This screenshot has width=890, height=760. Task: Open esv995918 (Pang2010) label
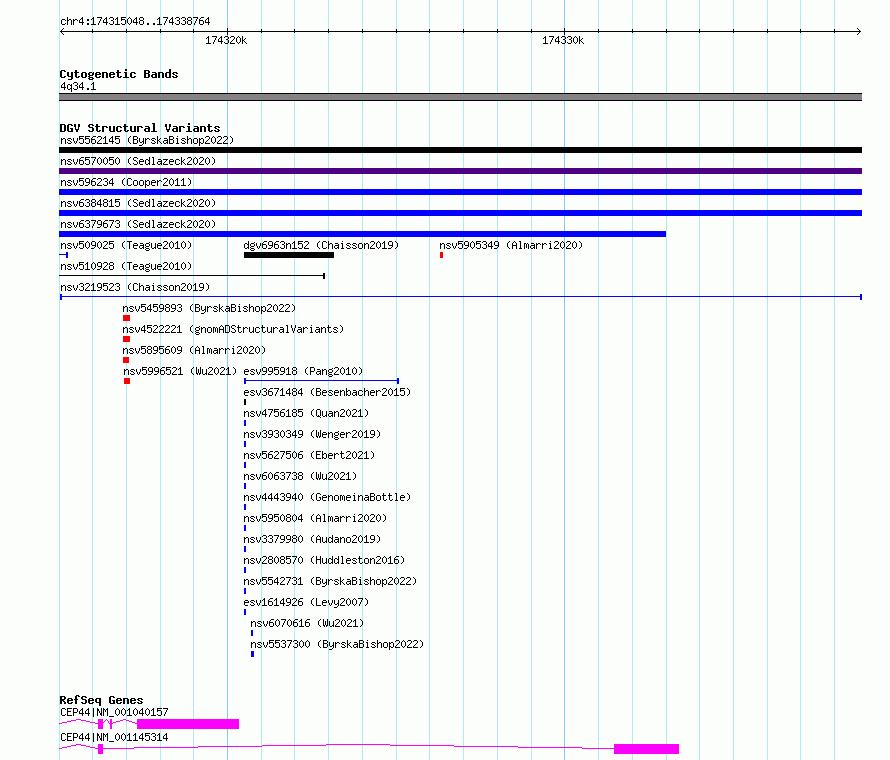coord(303,371)
